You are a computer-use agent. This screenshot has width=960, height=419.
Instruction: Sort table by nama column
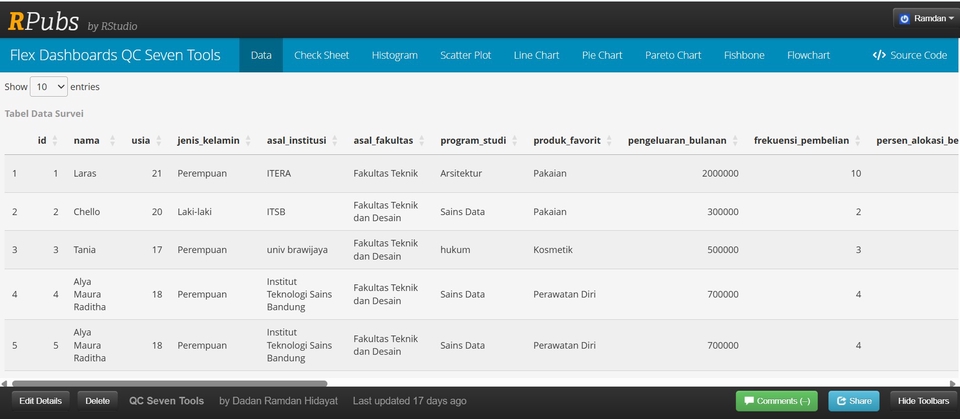point(94,140)
